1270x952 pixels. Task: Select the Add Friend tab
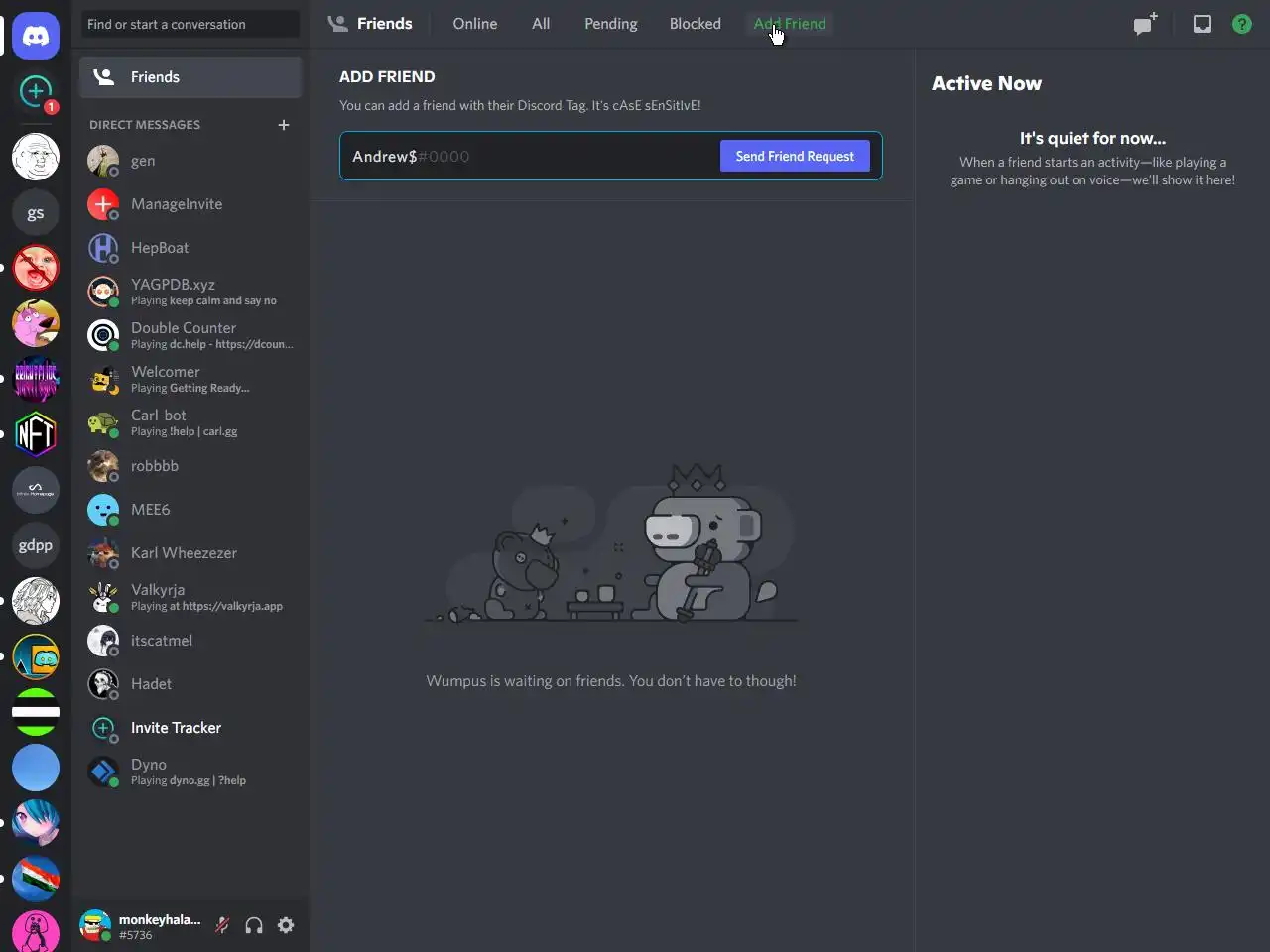[x=790, y=24]
